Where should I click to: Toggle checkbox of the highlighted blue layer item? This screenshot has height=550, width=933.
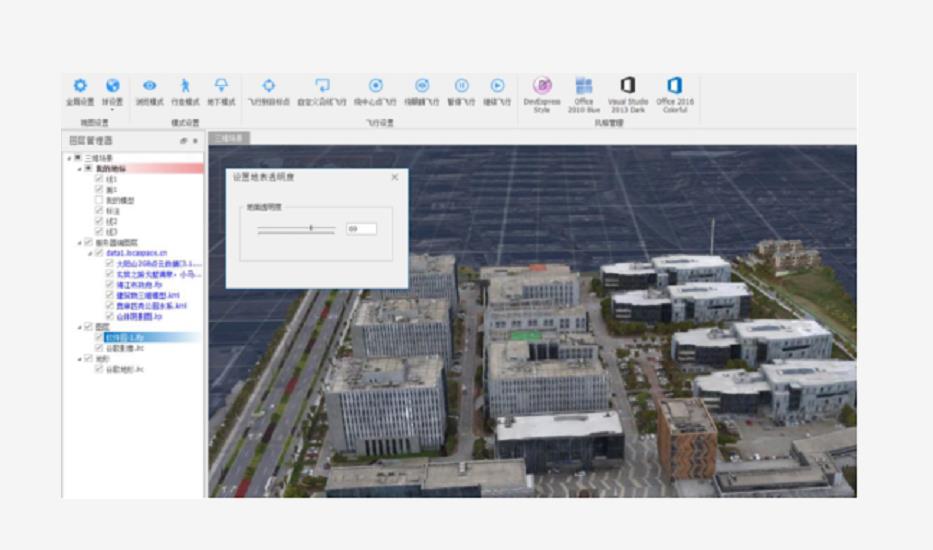98,337
